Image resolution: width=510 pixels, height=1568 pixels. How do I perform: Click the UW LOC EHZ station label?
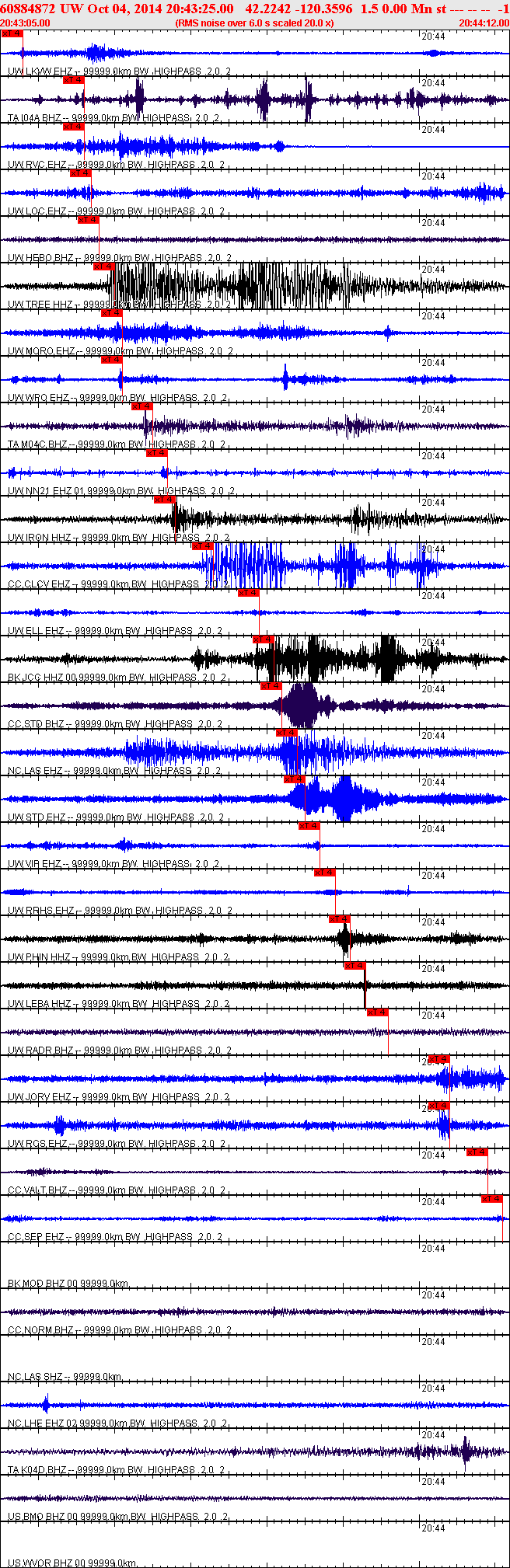point(116,211)
